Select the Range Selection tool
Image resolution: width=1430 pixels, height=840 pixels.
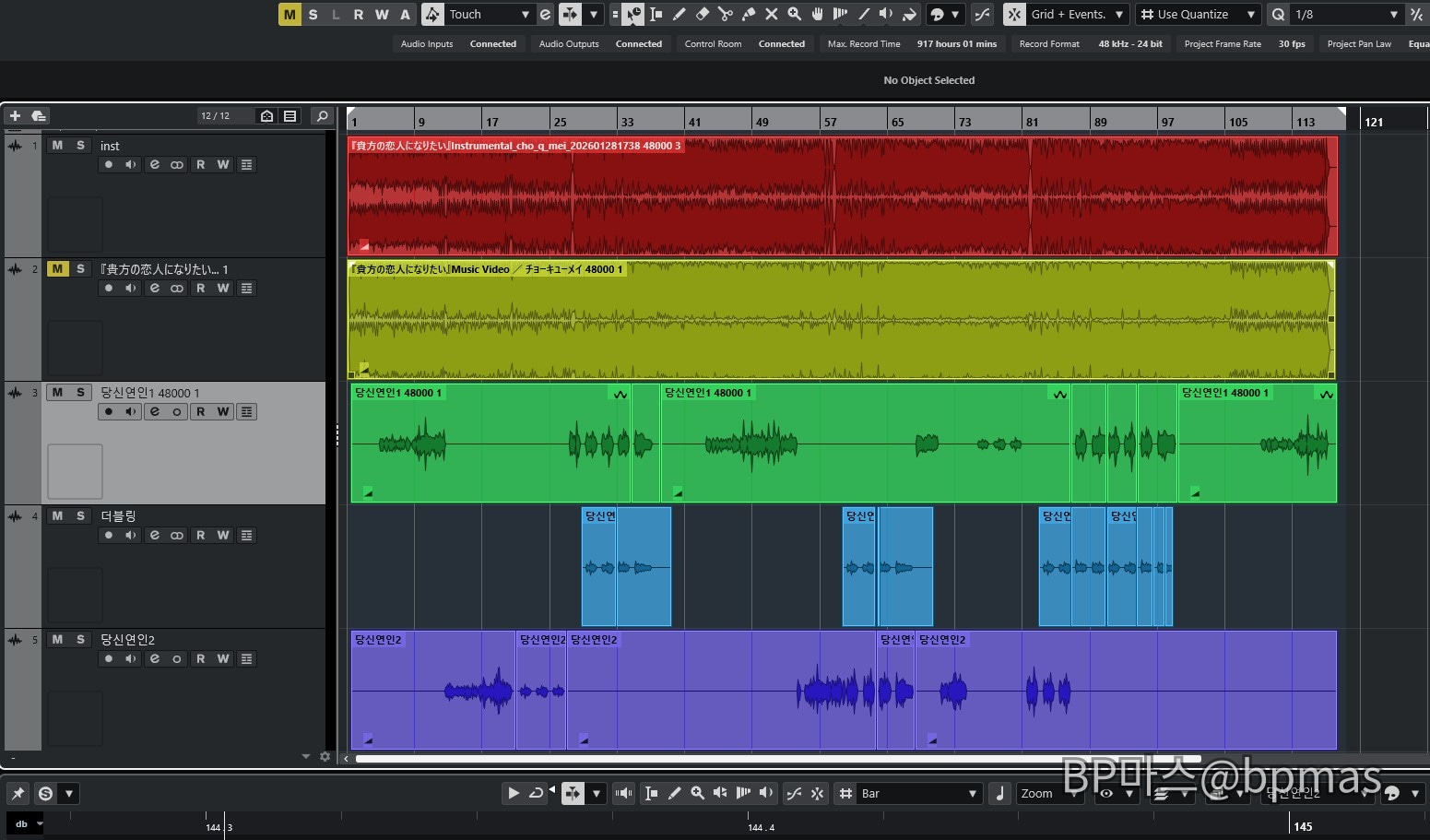656,14
